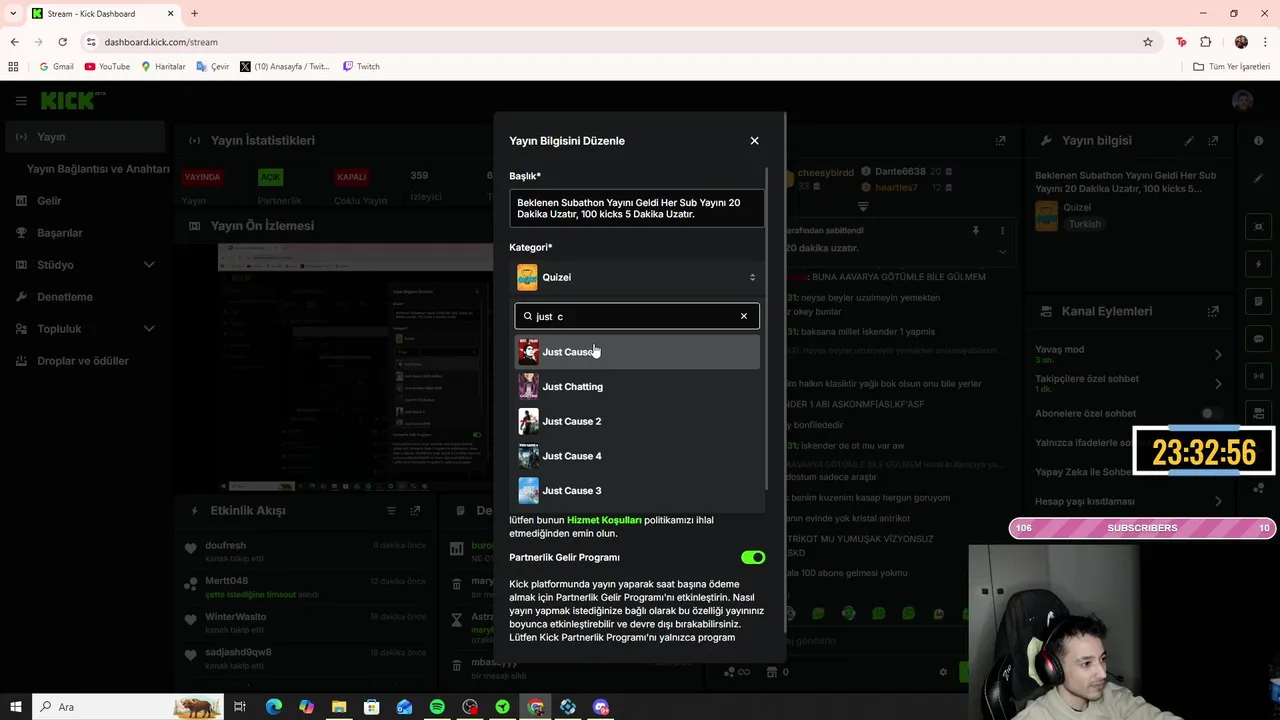Expand the Topluluk sidebar chevron
Image resolution: width=1280 pixels, height=720 pixels.
point(149,329)
